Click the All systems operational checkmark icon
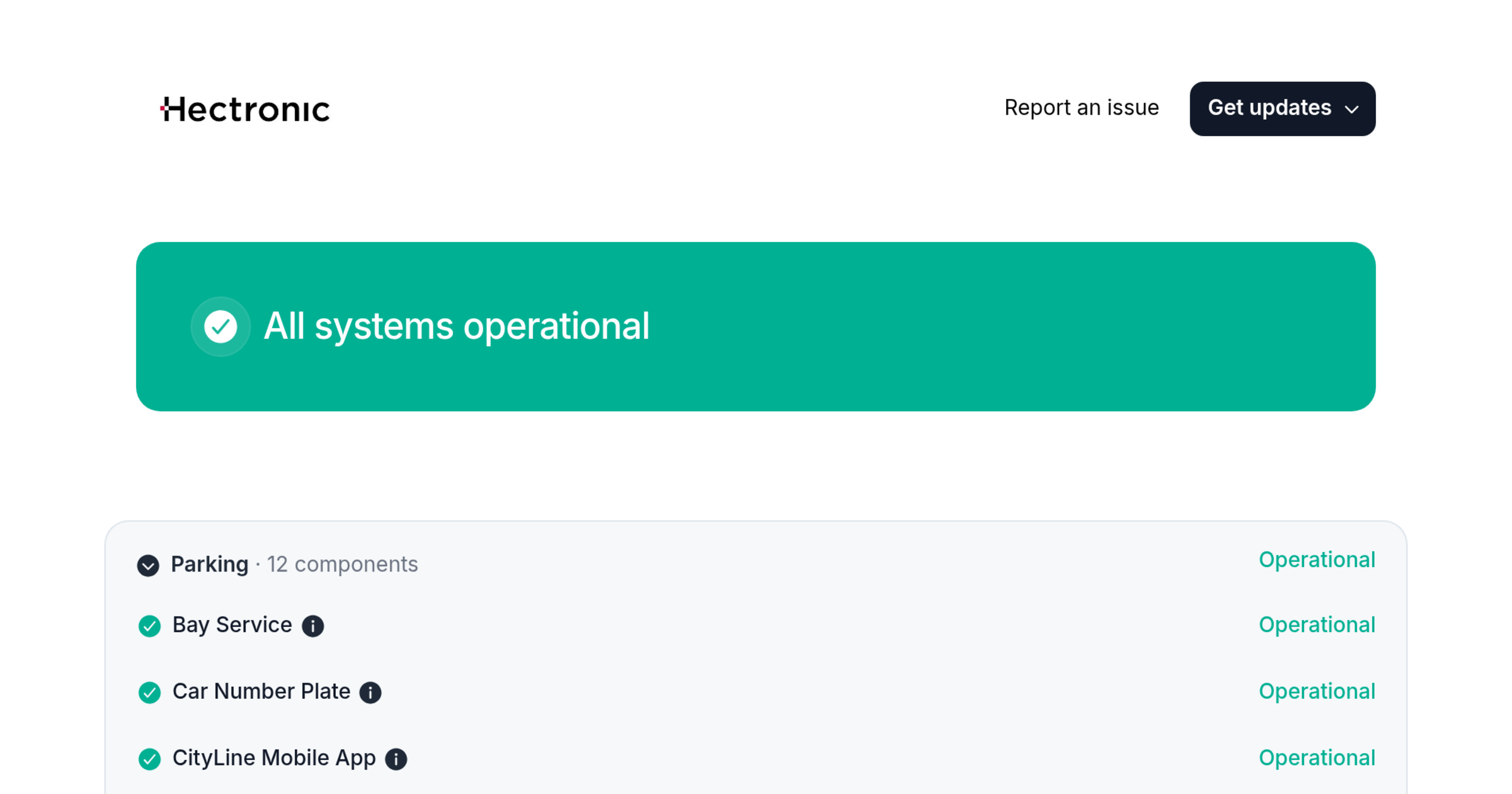1512x794 pixels. click(220, 326)
